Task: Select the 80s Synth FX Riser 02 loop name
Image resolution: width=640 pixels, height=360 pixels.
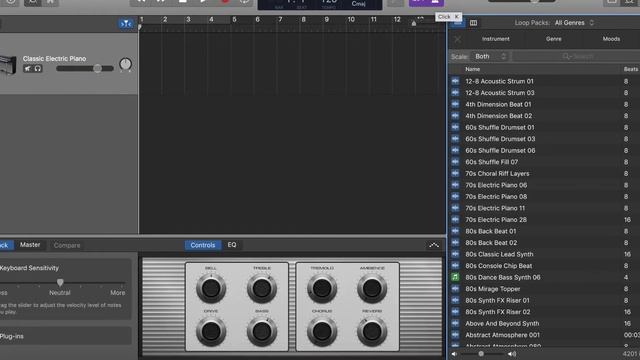Action: click(498, 312)
